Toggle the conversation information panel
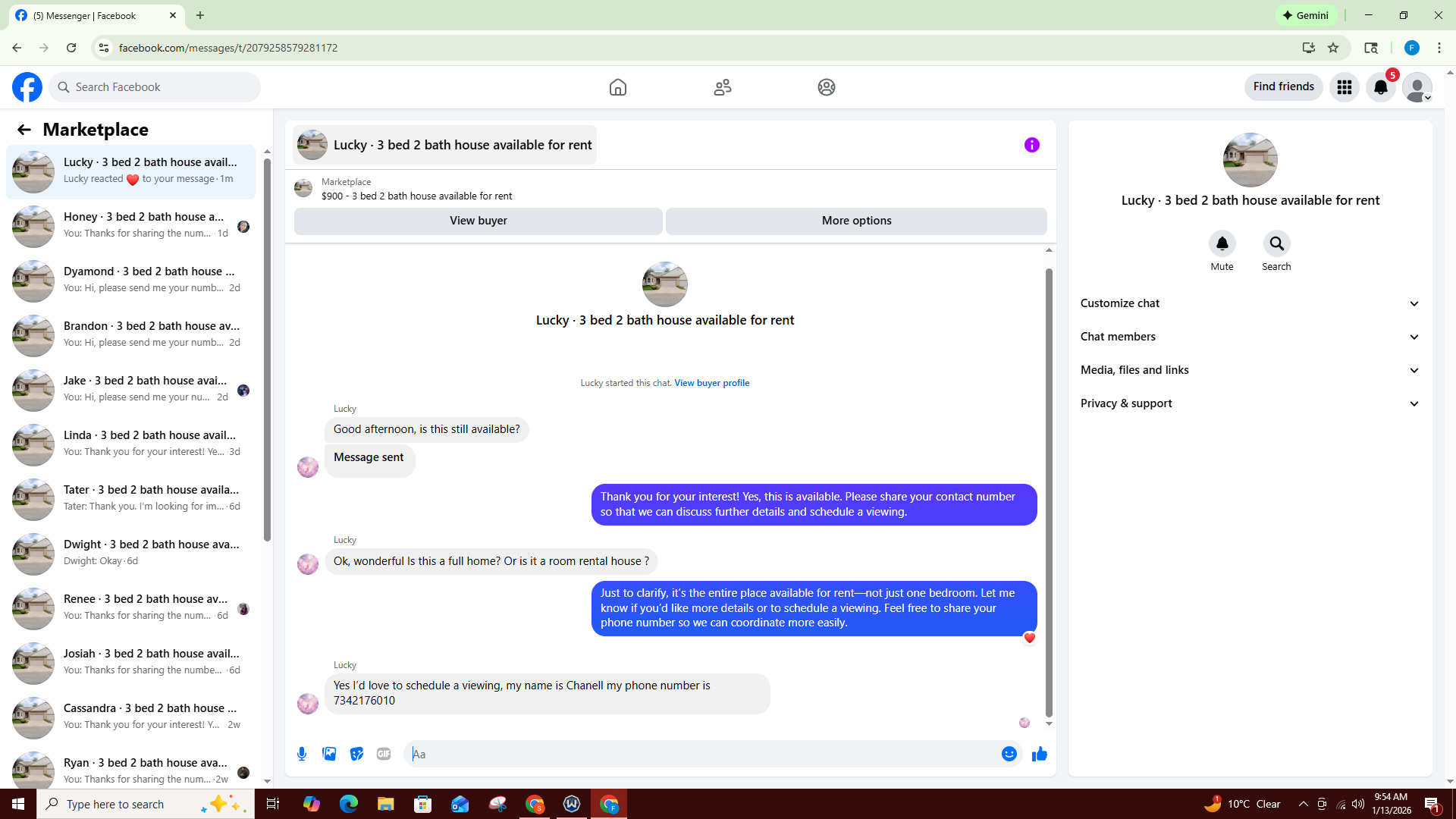The height and width of the screenshot is (819, 1456). [1031, 145]
